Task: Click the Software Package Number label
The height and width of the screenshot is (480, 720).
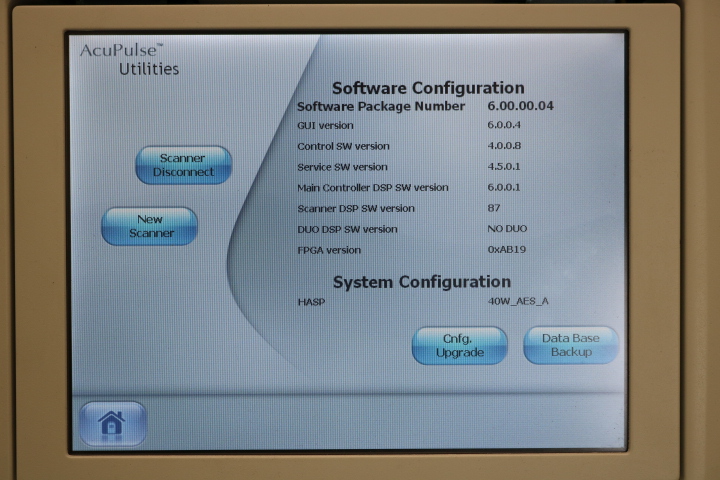Action: [381, 106]
